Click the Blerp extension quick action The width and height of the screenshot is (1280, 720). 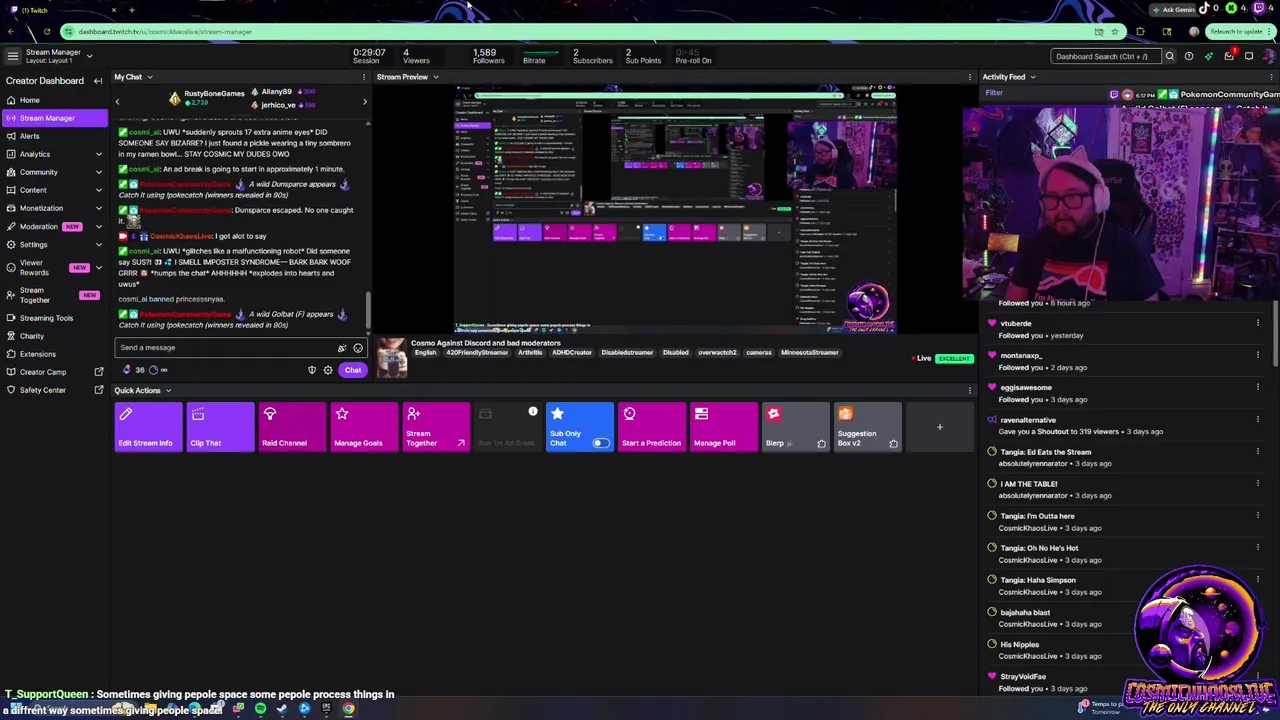(x=796, y=427)
